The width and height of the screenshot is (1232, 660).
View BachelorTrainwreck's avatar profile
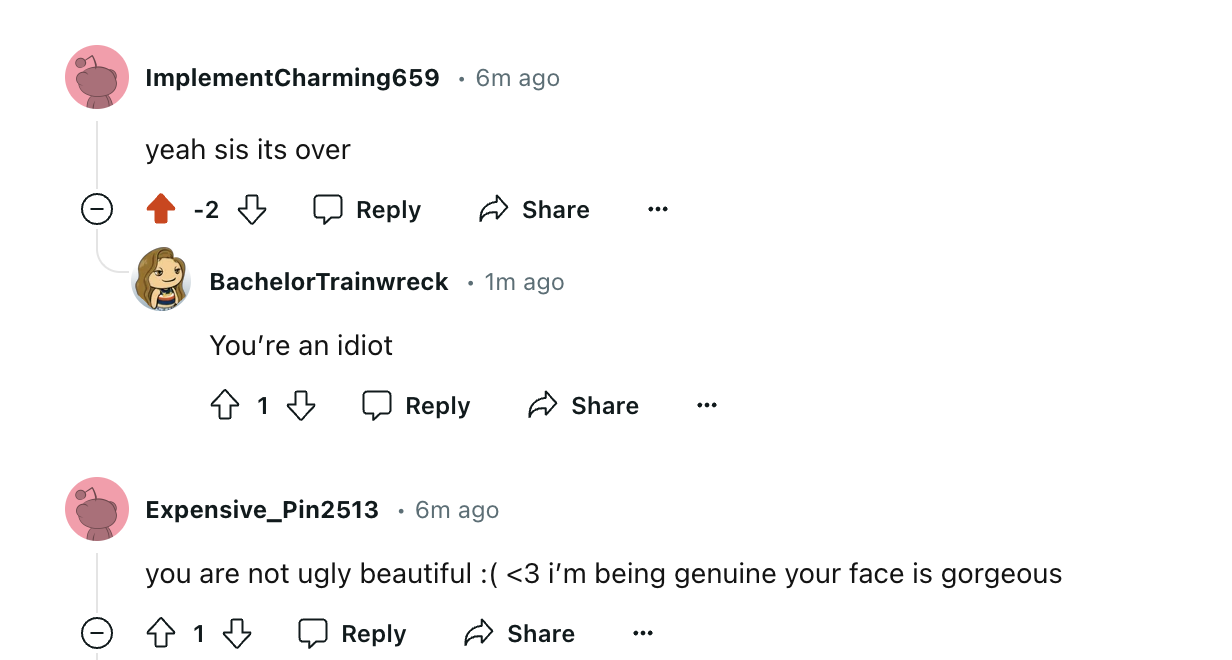pos(161,279)
